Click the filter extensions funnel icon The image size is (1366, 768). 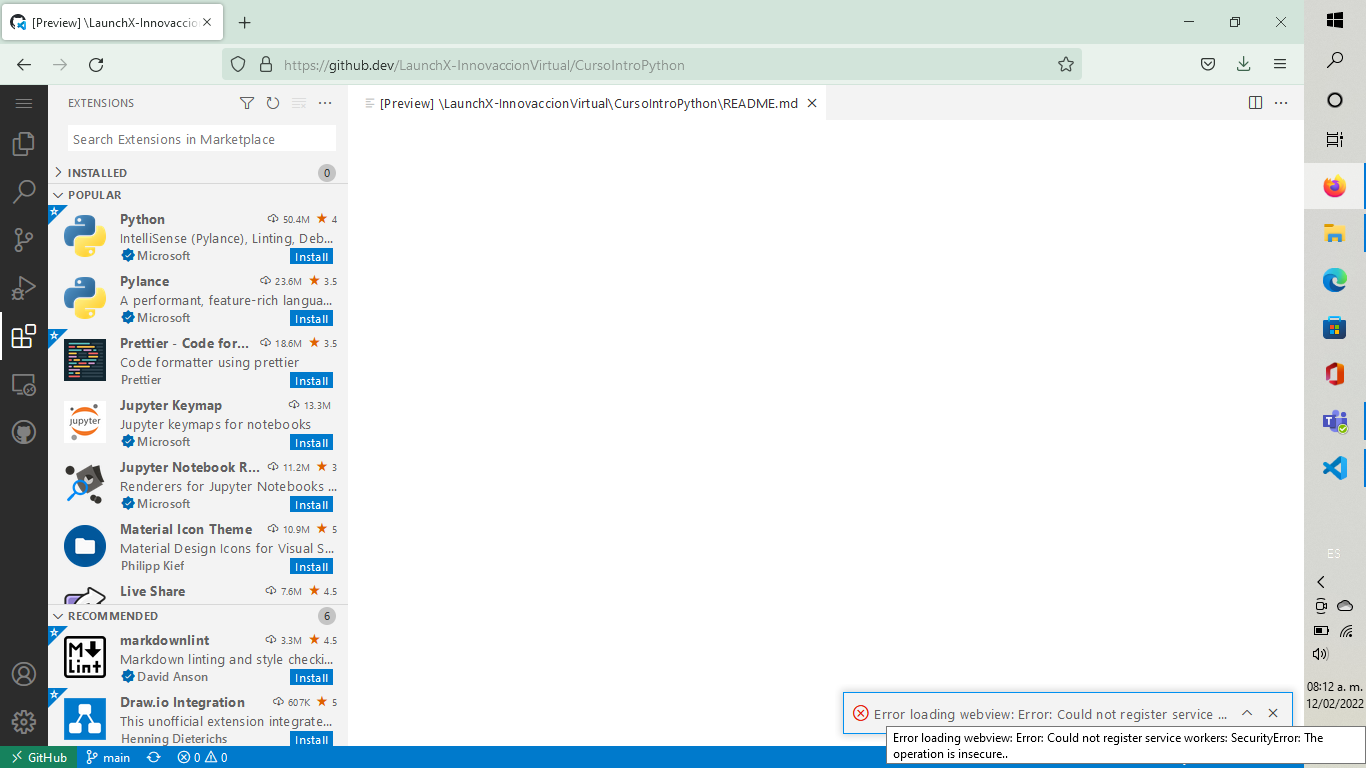247,103
